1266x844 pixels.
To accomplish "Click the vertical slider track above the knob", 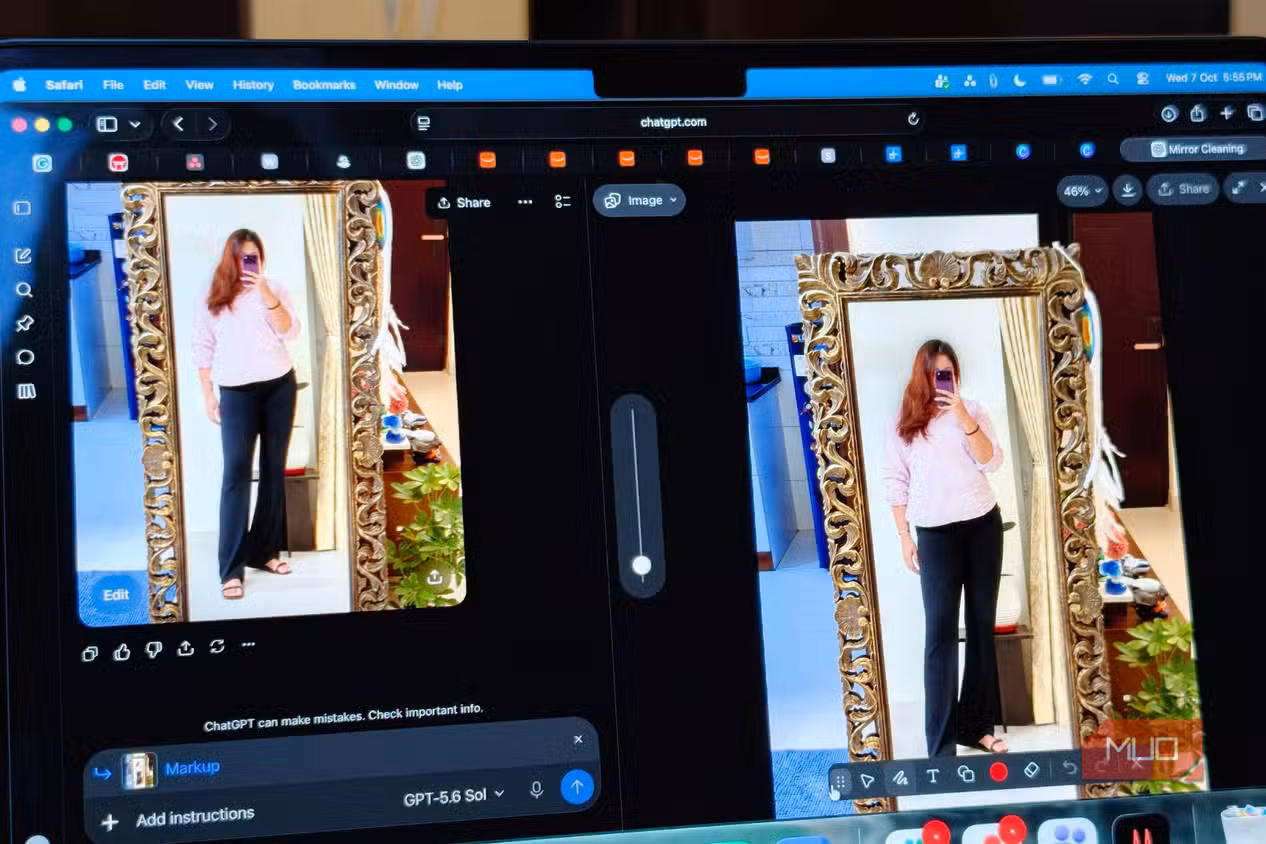I will coord(636,480).
